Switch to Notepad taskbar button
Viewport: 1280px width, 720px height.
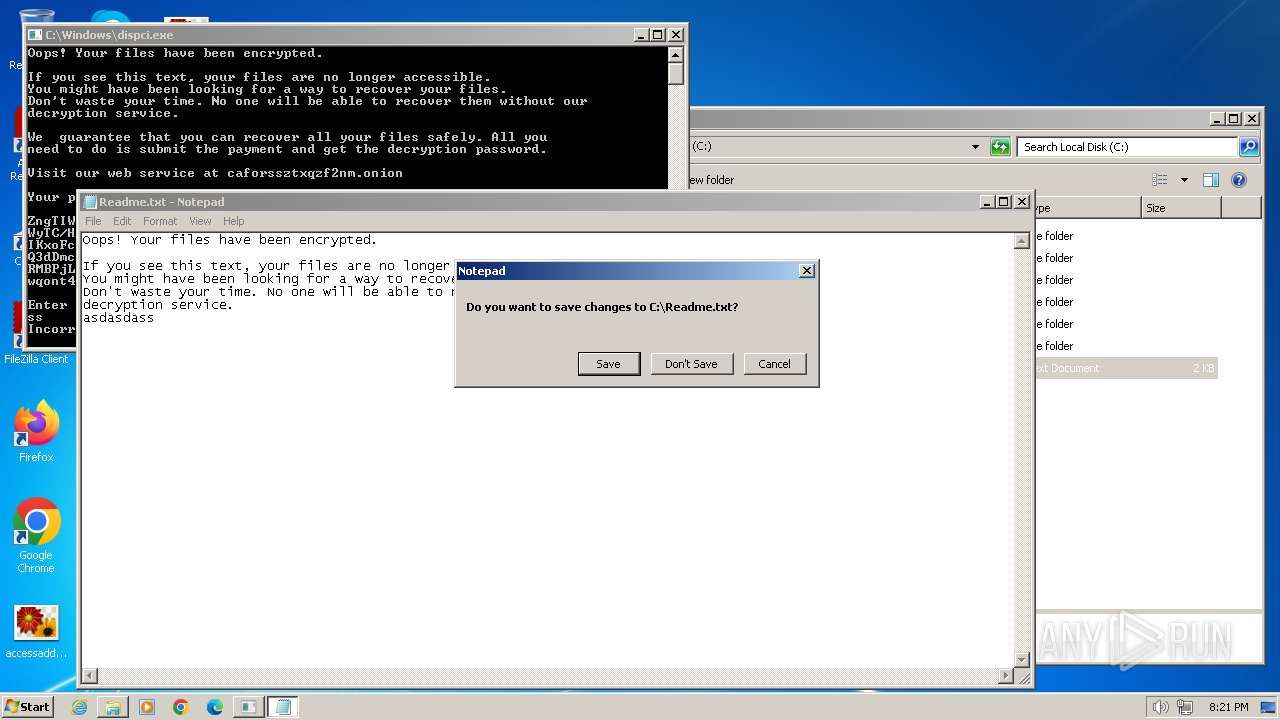(x=282, y=707)
